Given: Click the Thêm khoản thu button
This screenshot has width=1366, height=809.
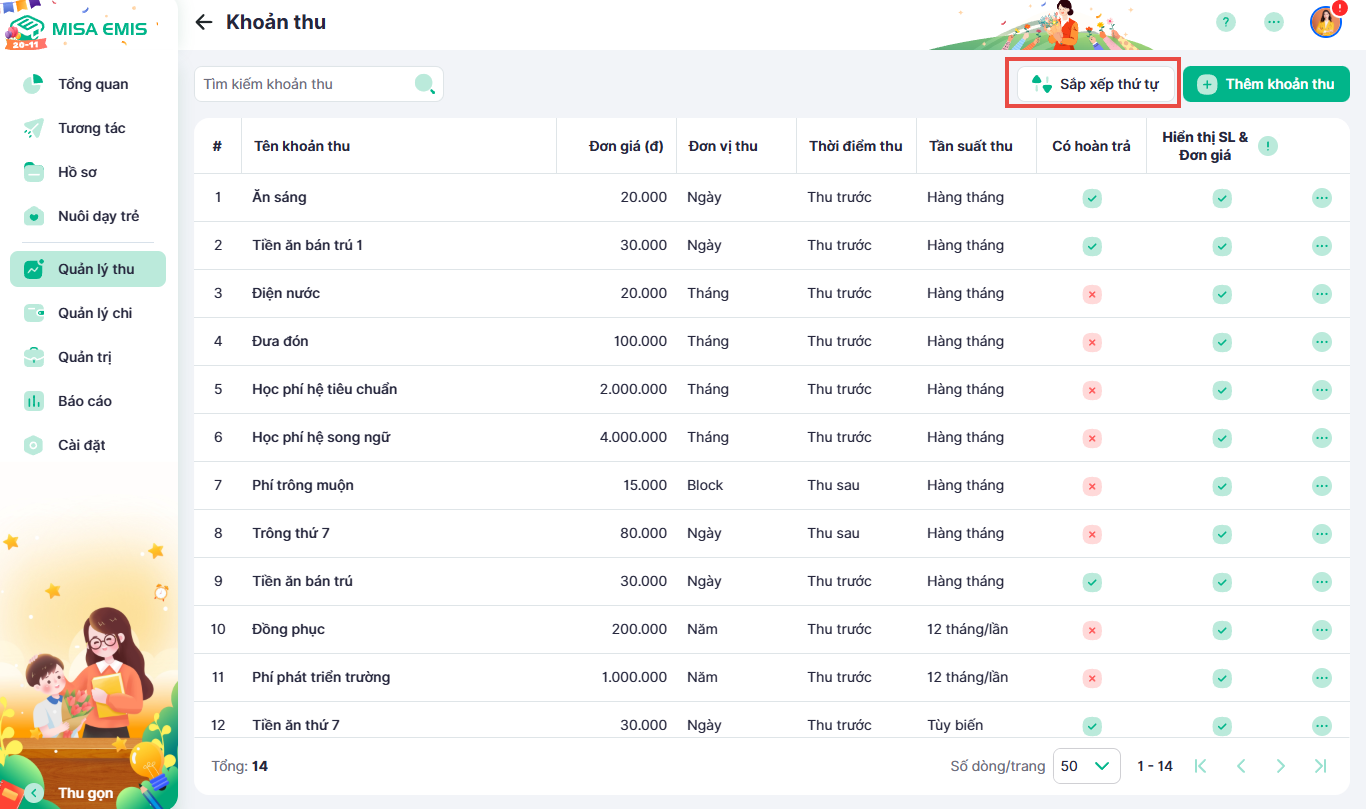Looking at the screenshot, I should (x=1266, y=84).
